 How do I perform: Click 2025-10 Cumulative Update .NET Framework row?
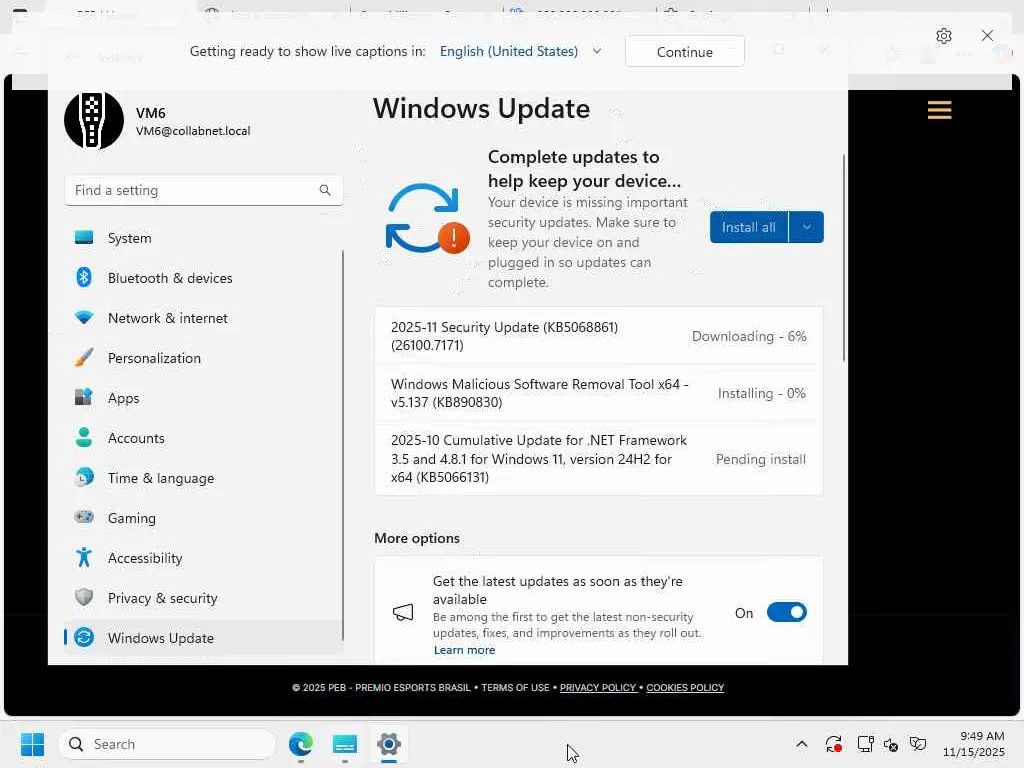[598, 458]
